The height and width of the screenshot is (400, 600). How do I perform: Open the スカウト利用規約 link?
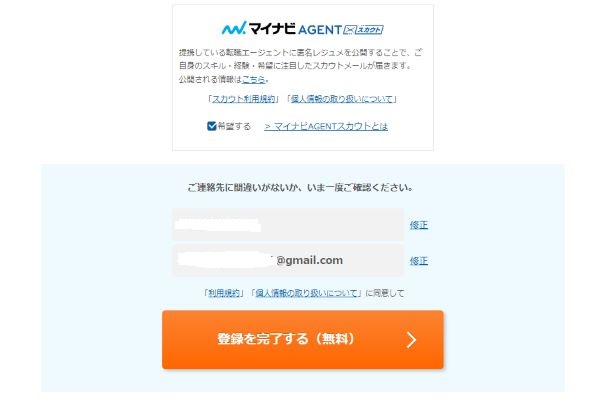pos(243,99)
